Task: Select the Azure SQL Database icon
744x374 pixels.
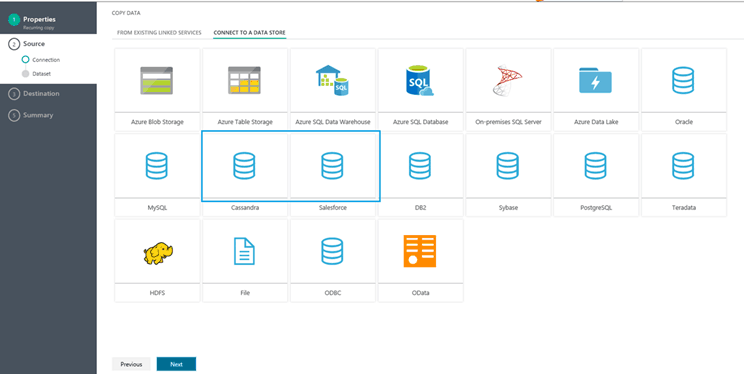Action: point(420,81)
